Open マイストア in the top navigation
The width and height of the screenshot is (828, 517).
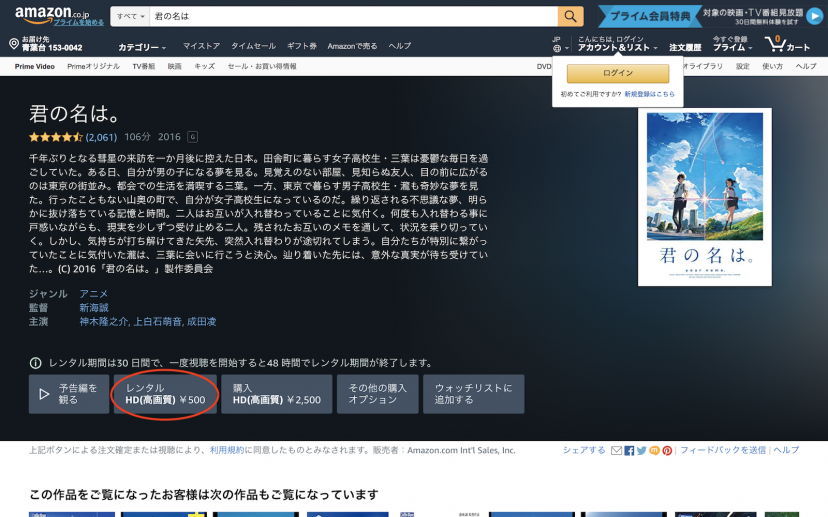[x=201, y=46]
